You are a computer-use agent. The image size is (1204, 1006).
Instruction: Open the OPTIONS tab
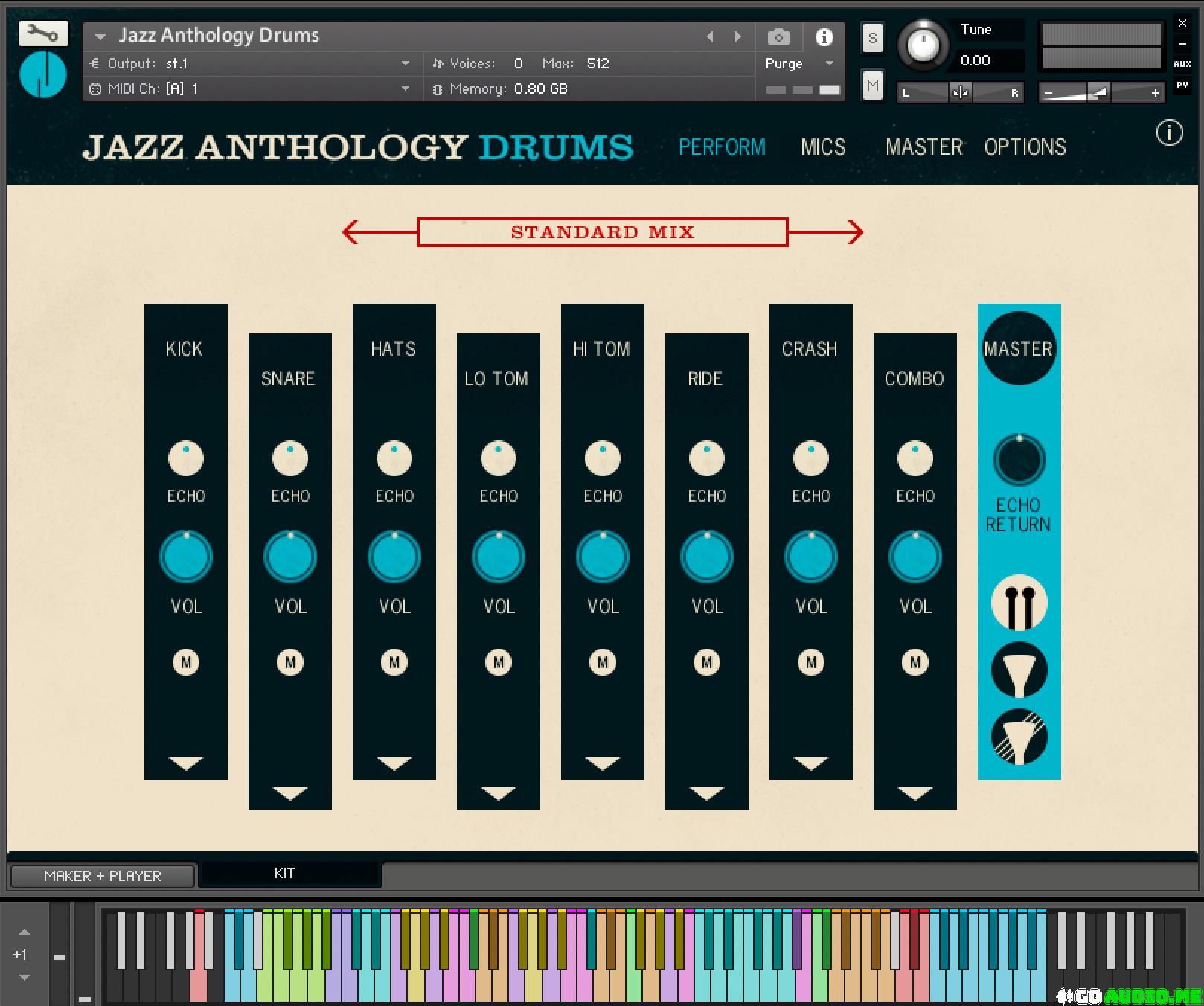[1025, 147]
